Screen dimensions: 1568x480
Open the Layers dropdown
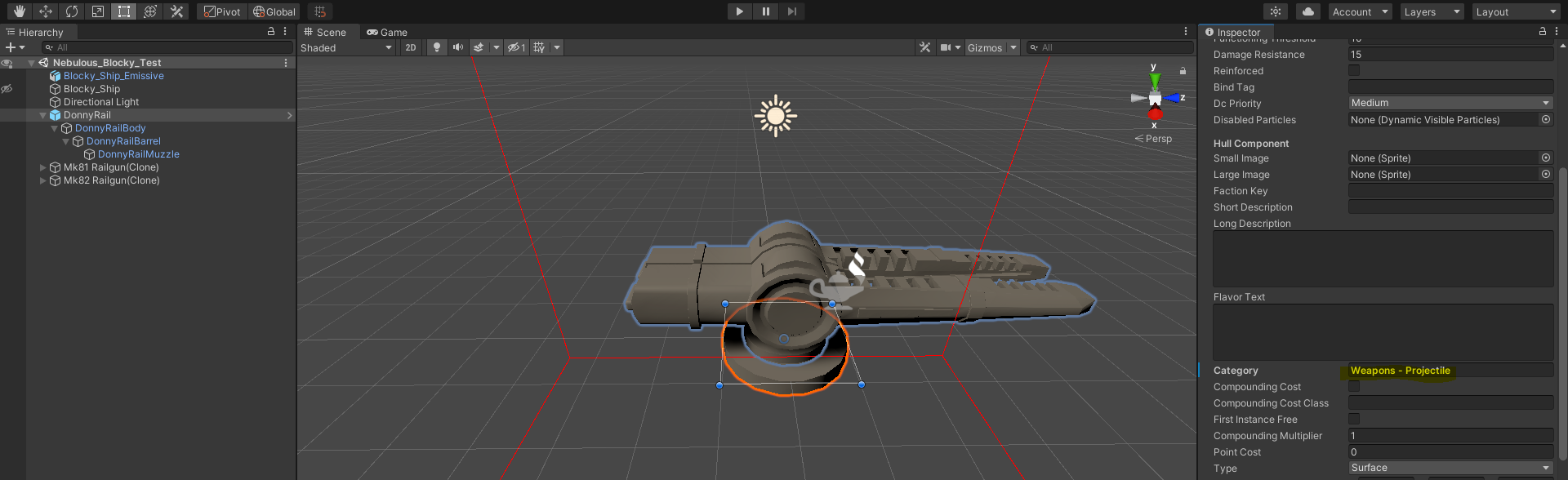pos(1432,11)
